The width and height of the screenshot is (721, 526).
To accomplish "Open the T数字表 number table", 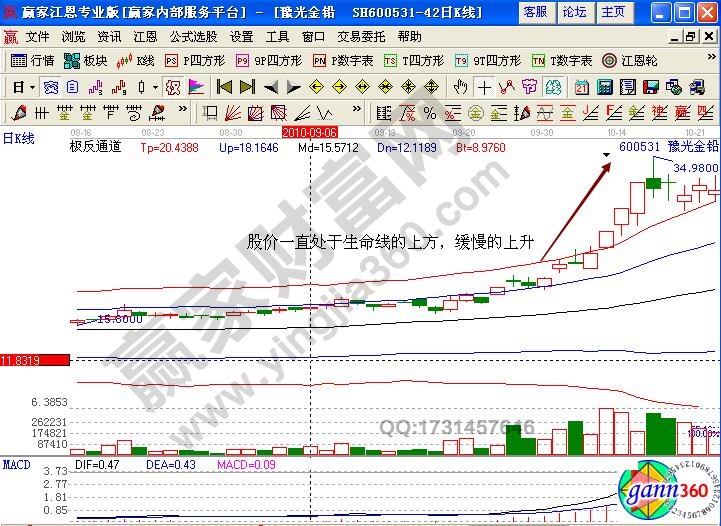I will (x=562, y=60).
